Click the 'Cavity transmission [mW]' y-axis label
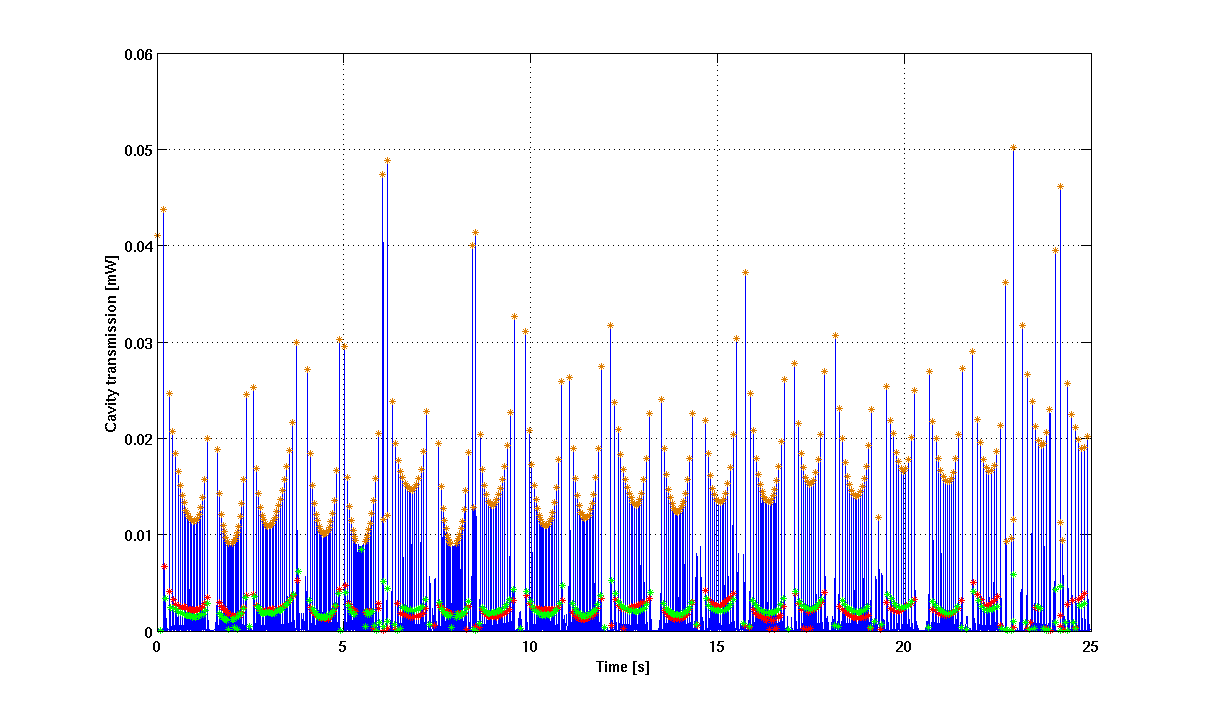The height and width of the screenshot is (709, 1206). (112, 343)
